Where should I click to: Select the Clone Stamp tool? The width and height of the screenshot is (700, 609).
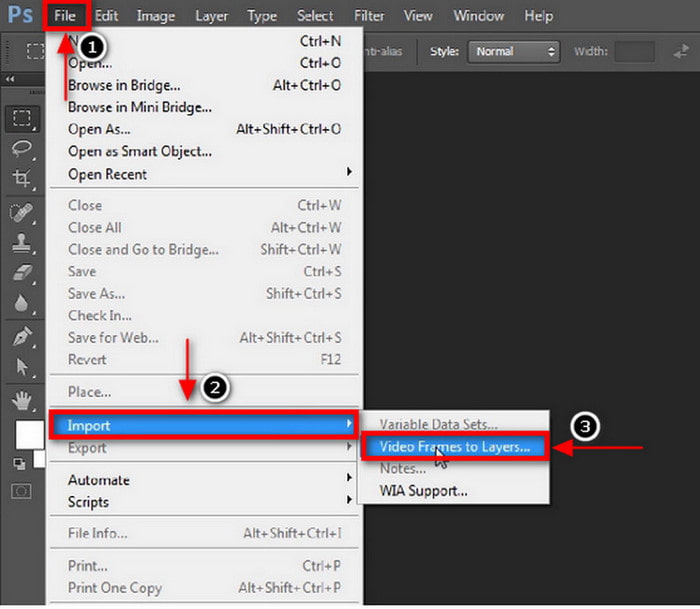pos(22,242)
